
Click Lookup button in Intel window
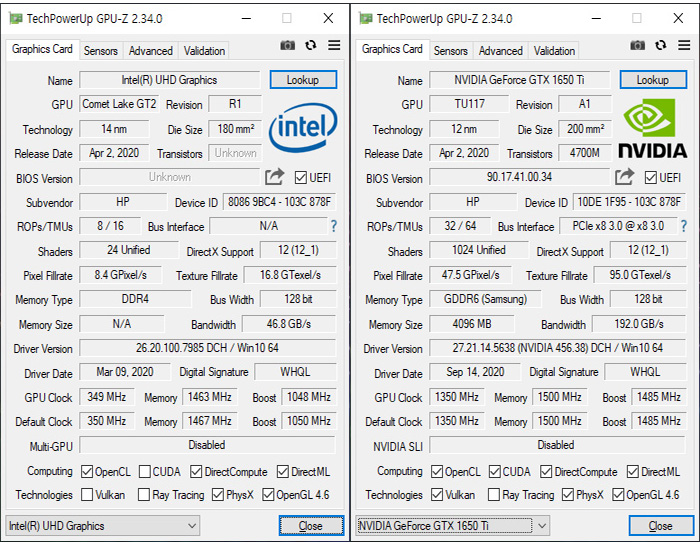303,80
